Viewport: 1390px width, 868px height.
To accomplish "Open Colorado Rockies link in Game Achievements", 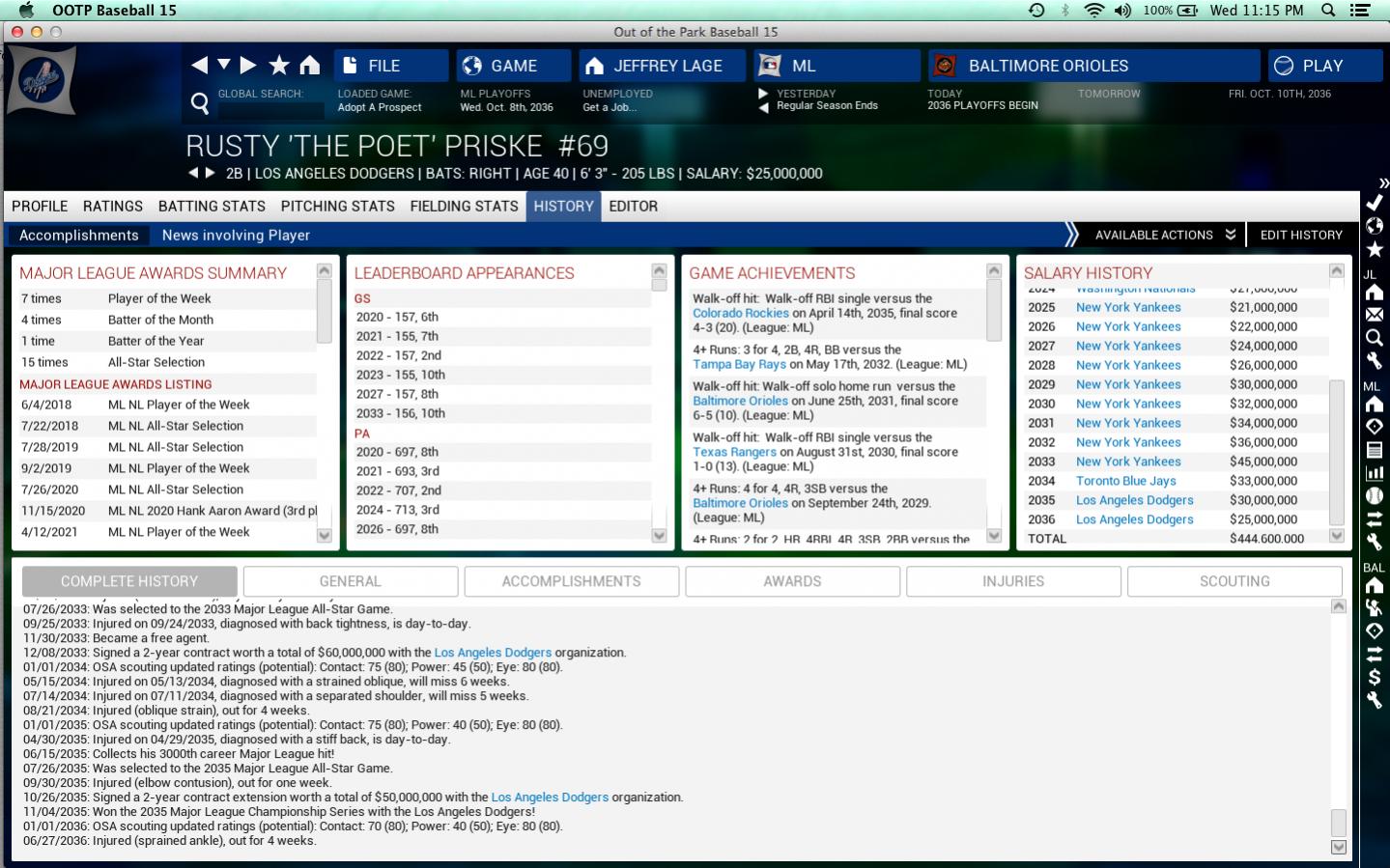I will [x=741, y=313].
